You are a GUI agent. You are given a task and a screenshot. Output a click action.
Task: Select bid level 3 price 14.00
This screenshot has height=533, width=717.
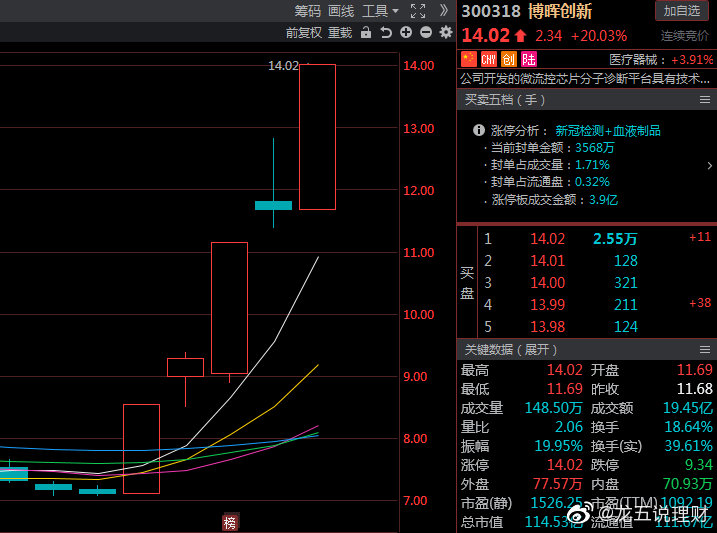point(547,282)
